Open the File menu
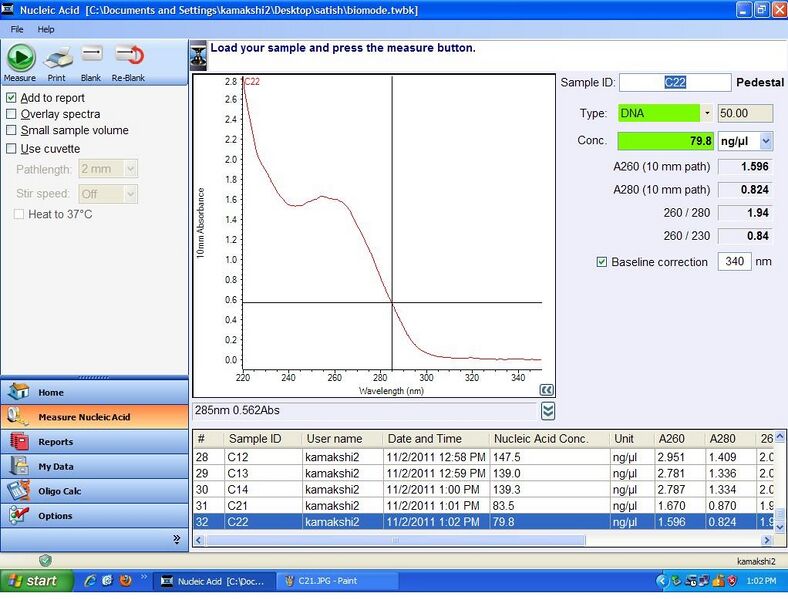 tap(17, 29)
